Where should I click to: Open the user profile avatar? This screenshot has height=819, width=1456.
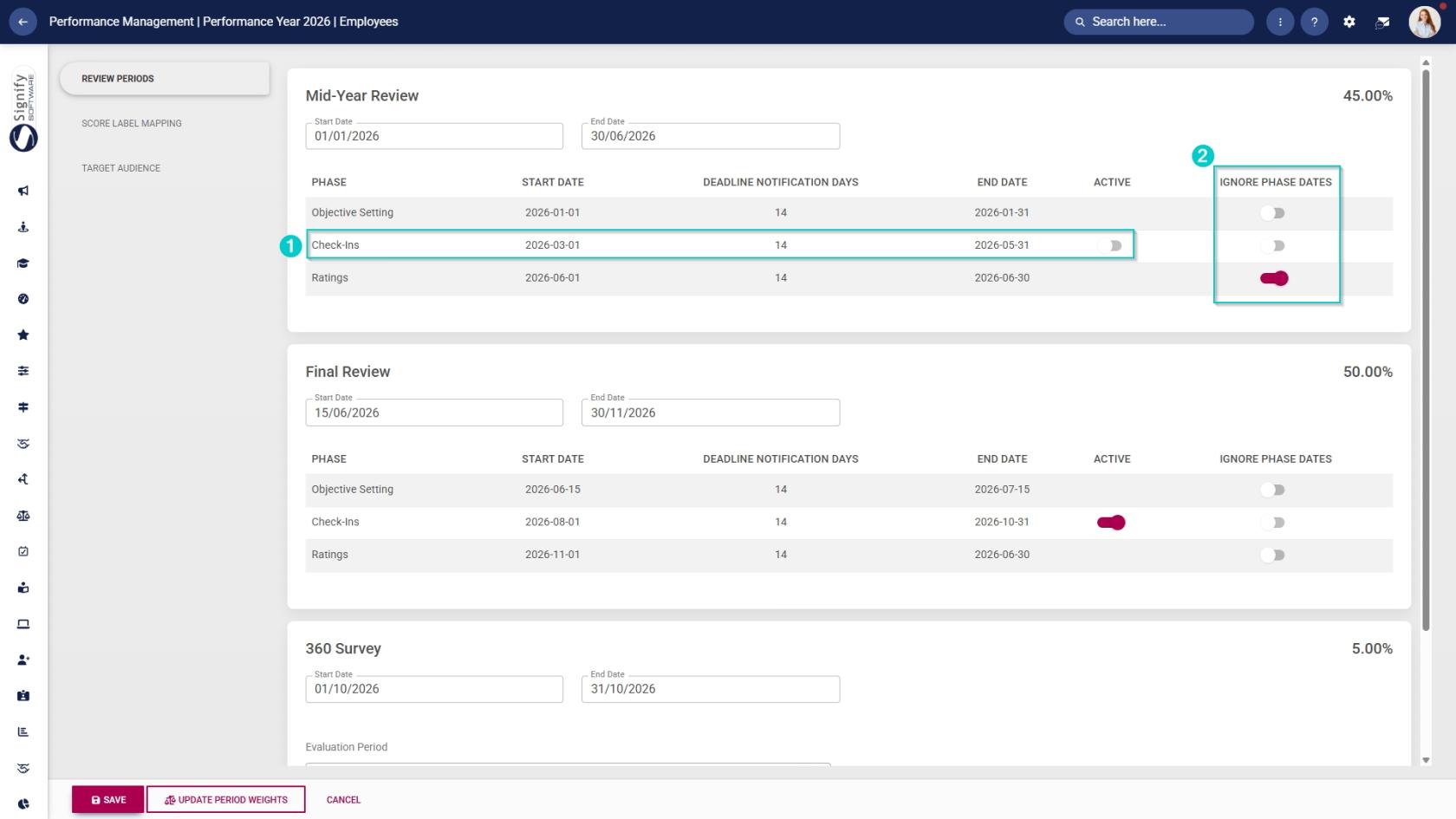[1424, 22]
